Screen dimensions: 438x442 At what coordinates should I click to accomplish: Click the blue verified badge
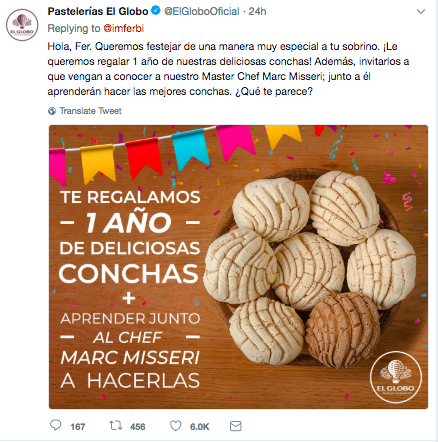click(156, 11)
